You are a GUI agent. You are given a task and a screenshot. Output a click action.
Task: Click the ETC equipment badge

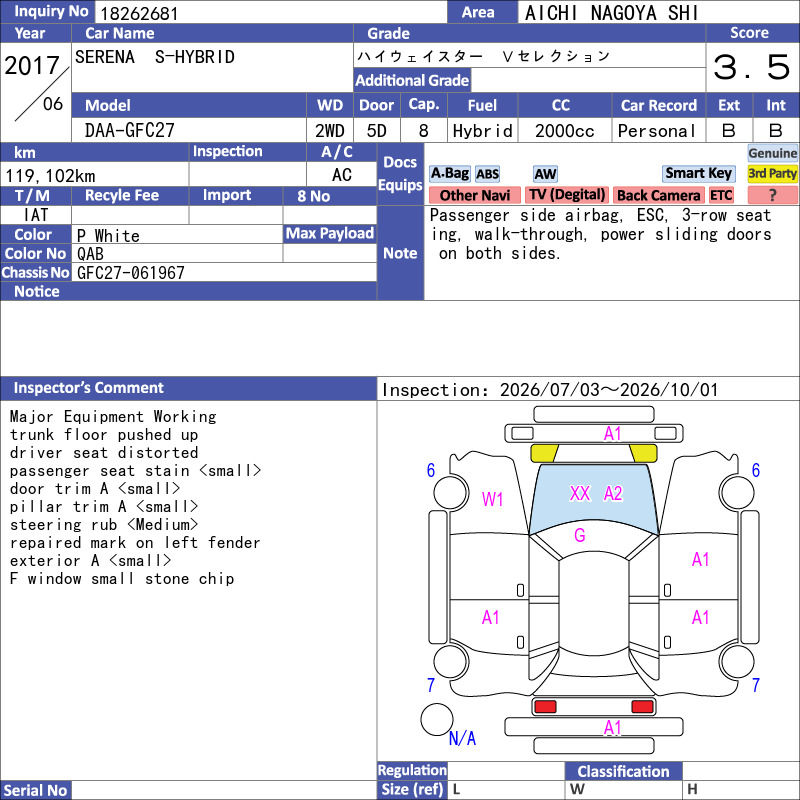720,195
